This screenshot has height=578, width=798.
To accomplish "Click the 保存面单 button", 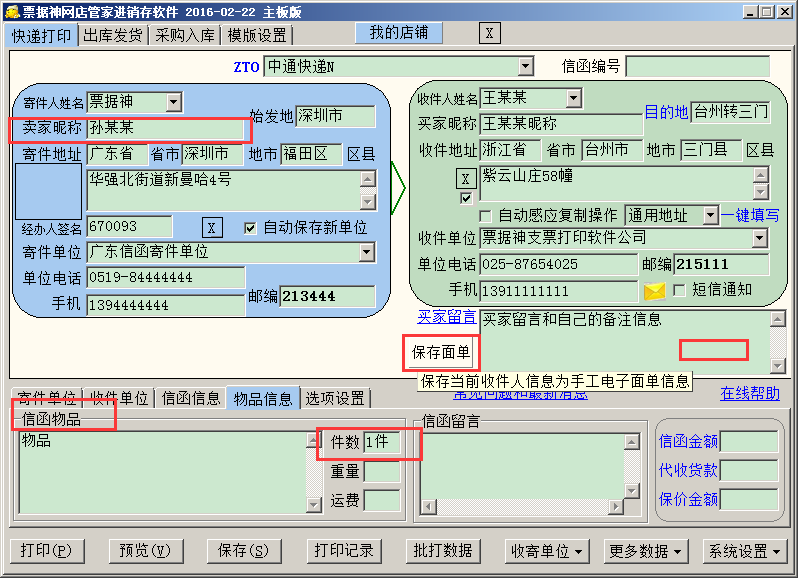I will click(x=441, y=352).
